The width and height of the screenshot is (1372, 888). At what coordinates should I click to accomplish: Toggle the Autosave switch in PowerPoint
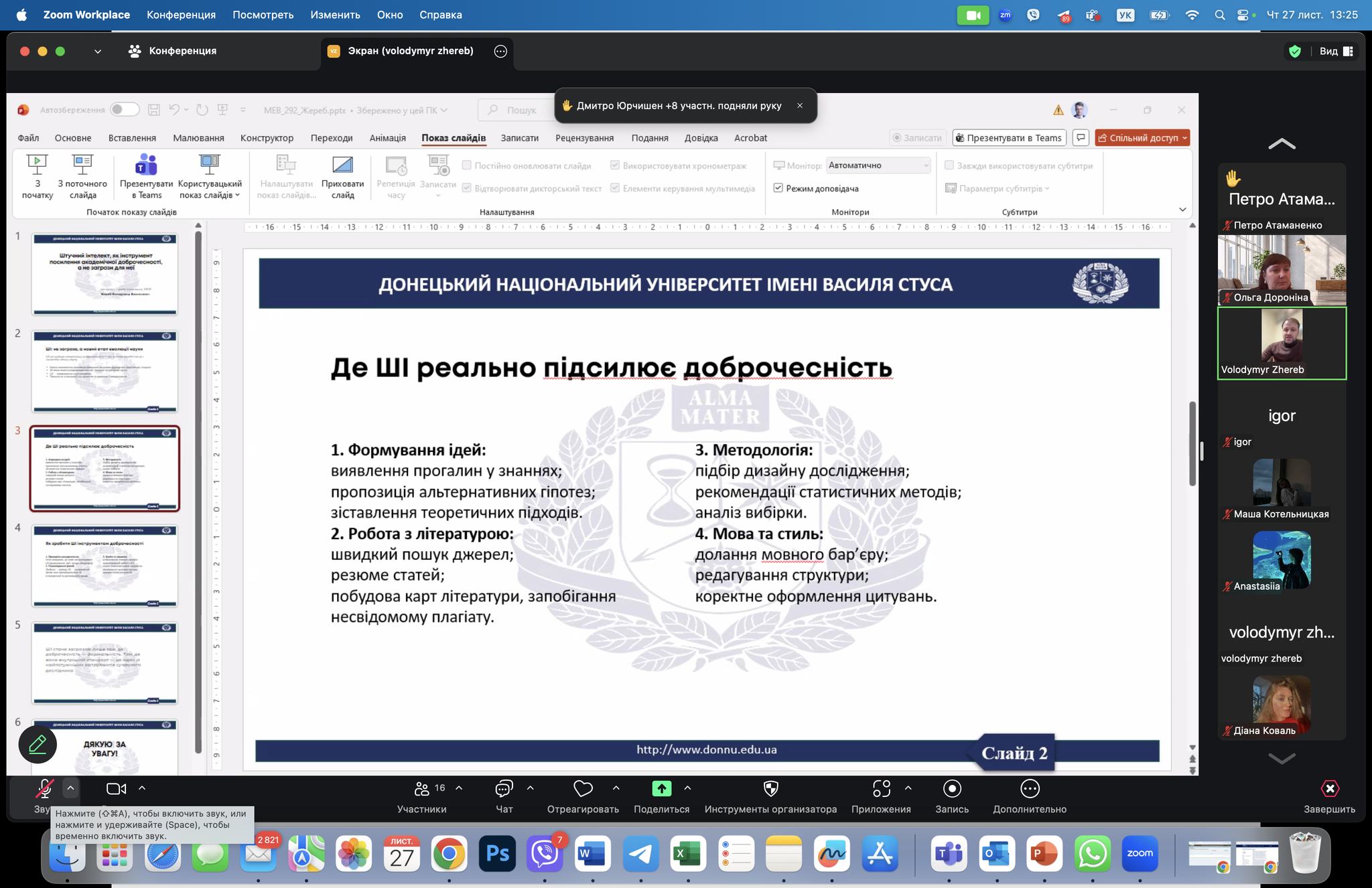[x=125, y=110]
